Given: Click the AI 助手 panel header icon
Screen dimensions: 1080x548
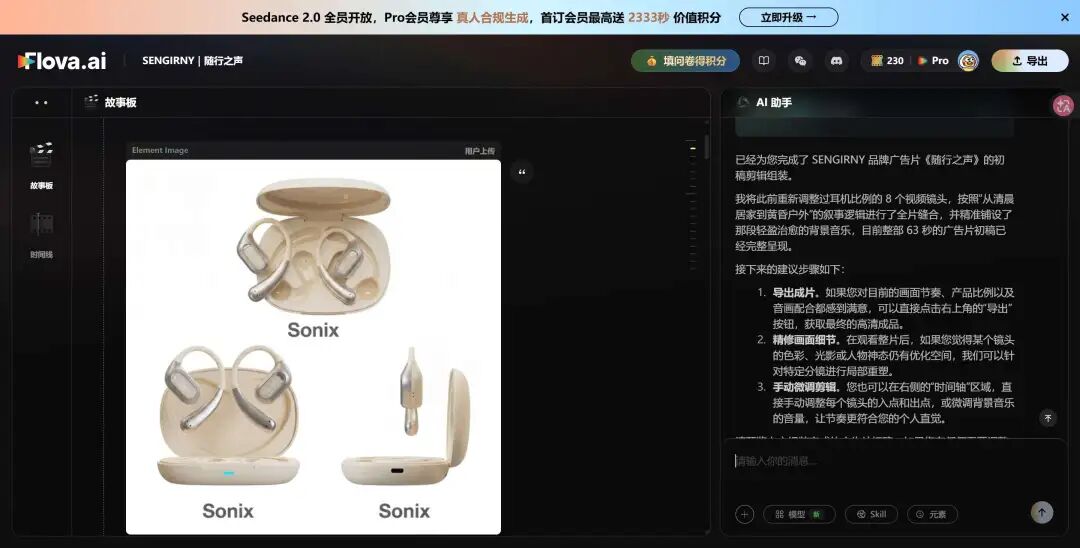Looking at the screenshot, I should pos(743,103).
